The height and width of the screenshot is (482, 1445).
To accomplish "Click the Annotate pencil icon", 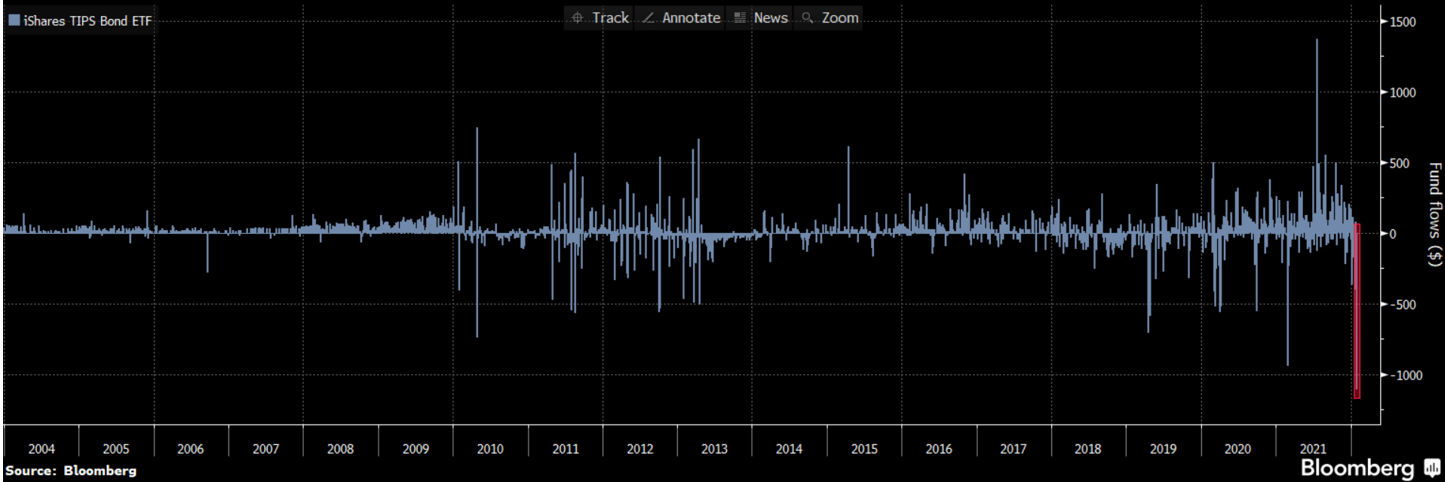I will (x=648, y=18).
